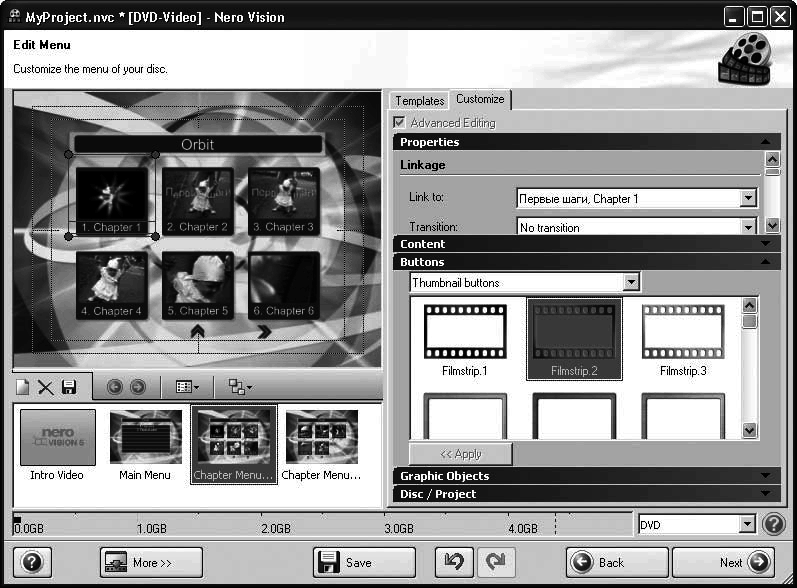Image resolution: width=797 pixels, height=588 pixels.
Task: Click help icon beside DVD dropdown
Action: coord(773,525)
